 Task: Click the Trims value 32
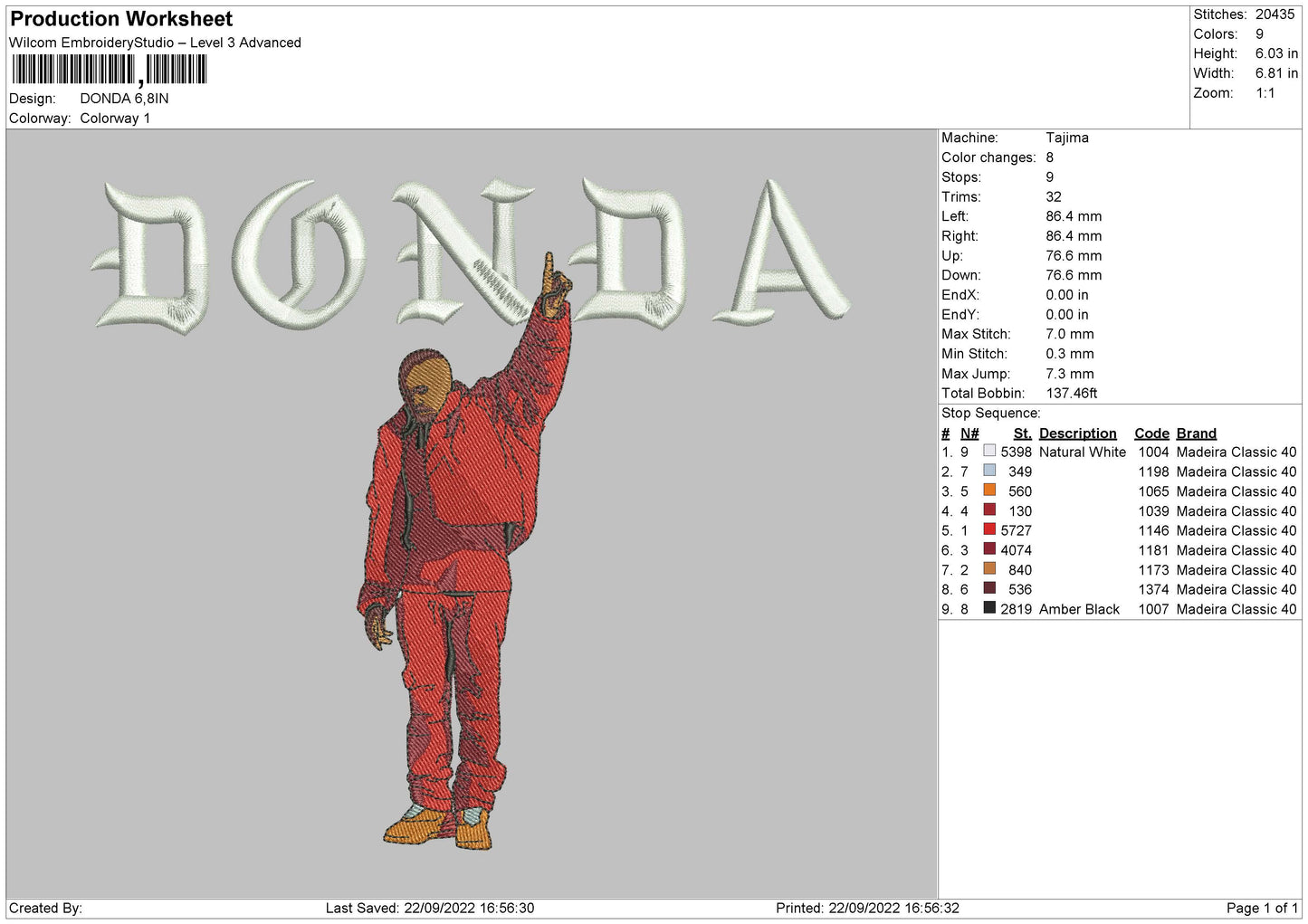(1054, 196)
